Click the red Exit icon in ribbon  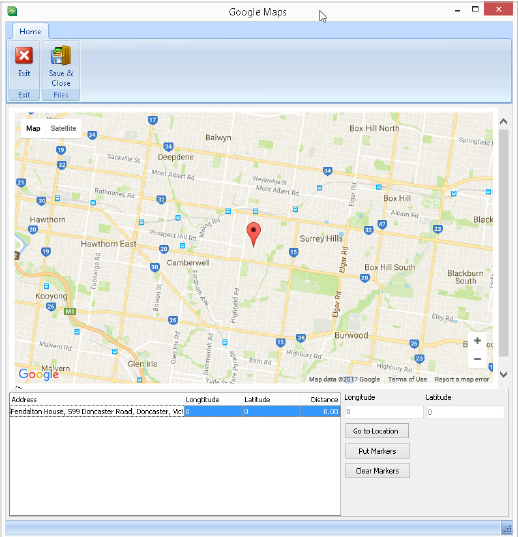24,55
